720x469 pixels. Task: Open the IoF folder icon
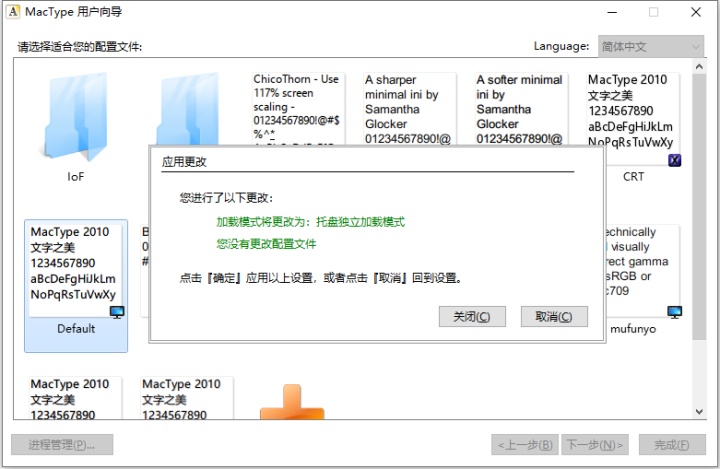[76, 118]
